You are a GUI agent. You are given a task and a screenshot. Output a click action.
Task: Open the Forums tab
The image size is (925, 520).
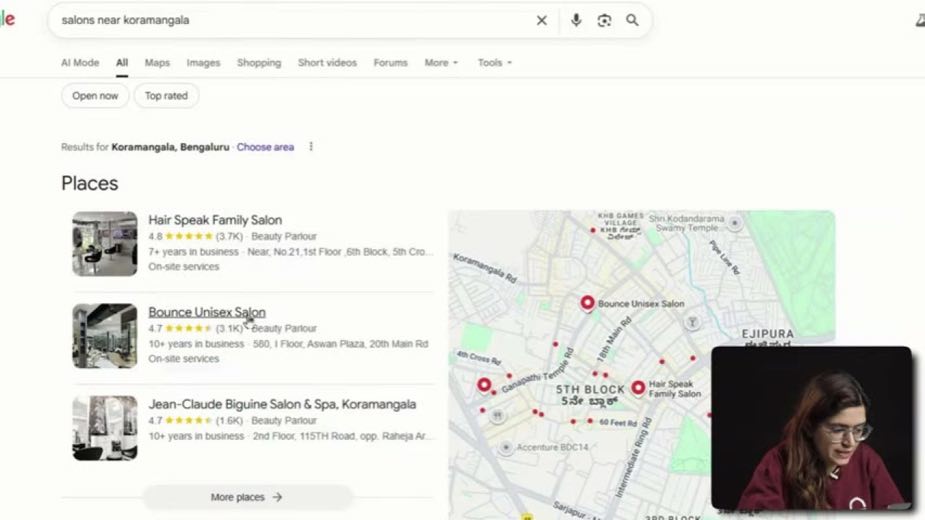click(390, 63)
